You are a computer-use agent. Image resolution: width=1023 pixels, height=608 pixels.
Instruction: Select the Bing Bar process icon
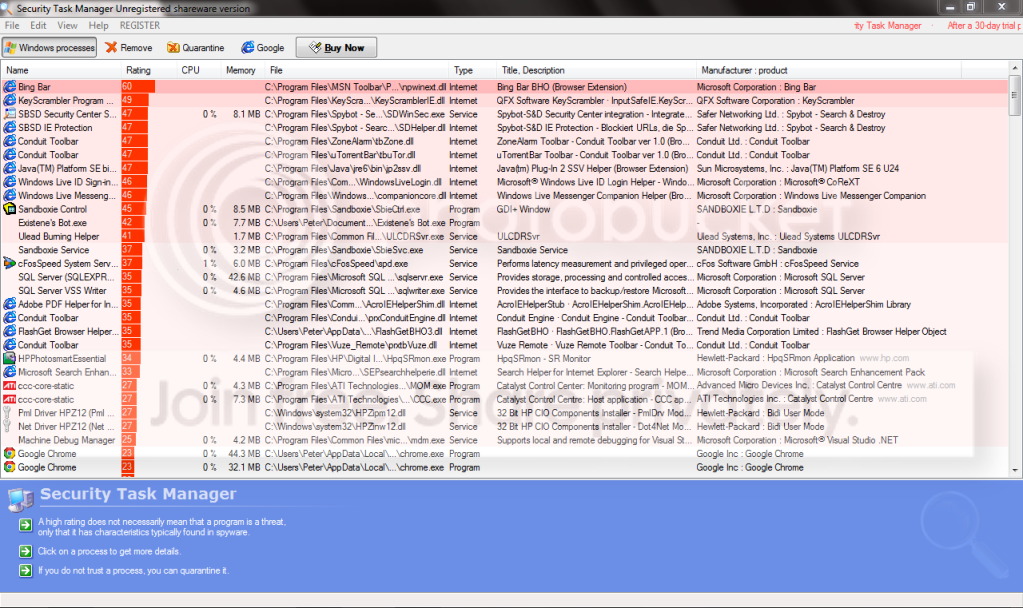10,87
